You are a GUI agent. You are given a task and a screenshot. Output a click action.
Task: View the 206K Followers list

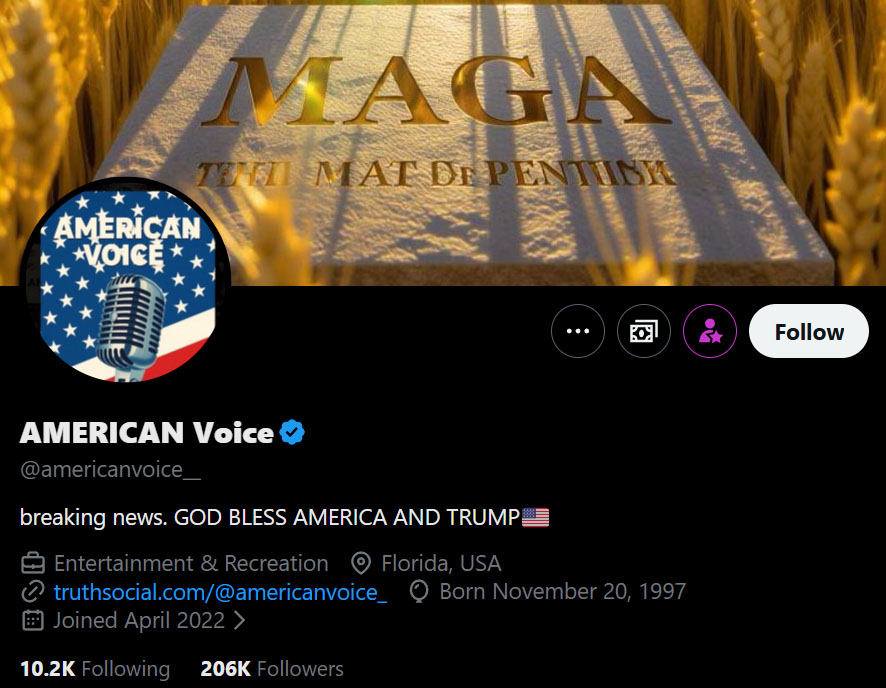(271, 669)
